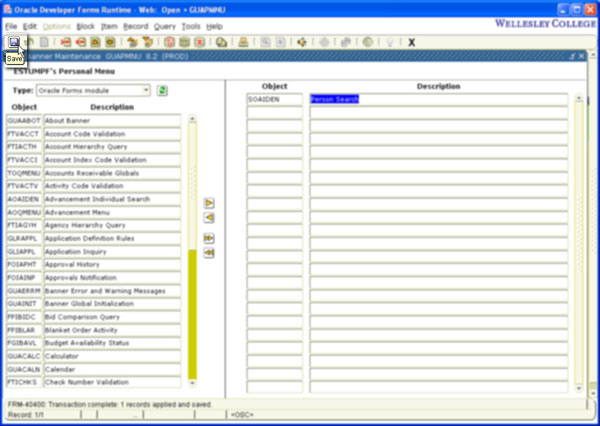600x426 pixels.
Task: Open the Block menu
Action: coord(85,26)
